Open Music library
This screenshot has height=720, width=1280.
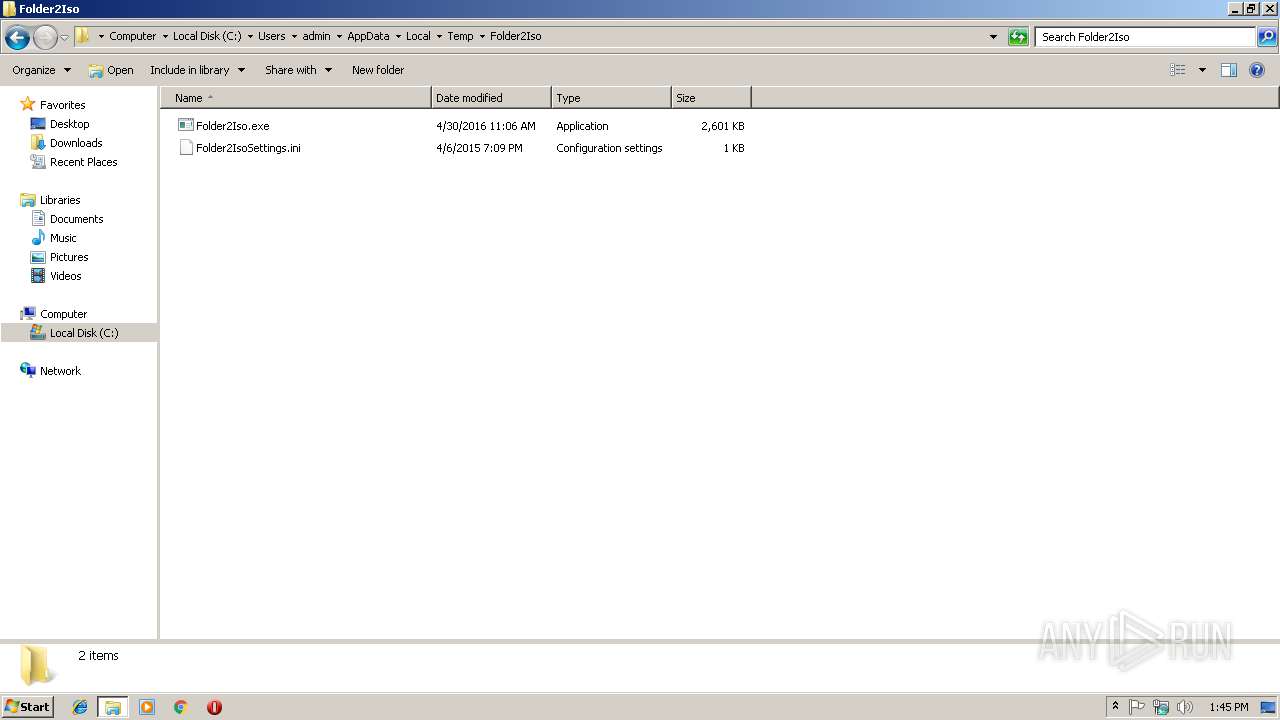pyautogui.click(x=63, y=238)
